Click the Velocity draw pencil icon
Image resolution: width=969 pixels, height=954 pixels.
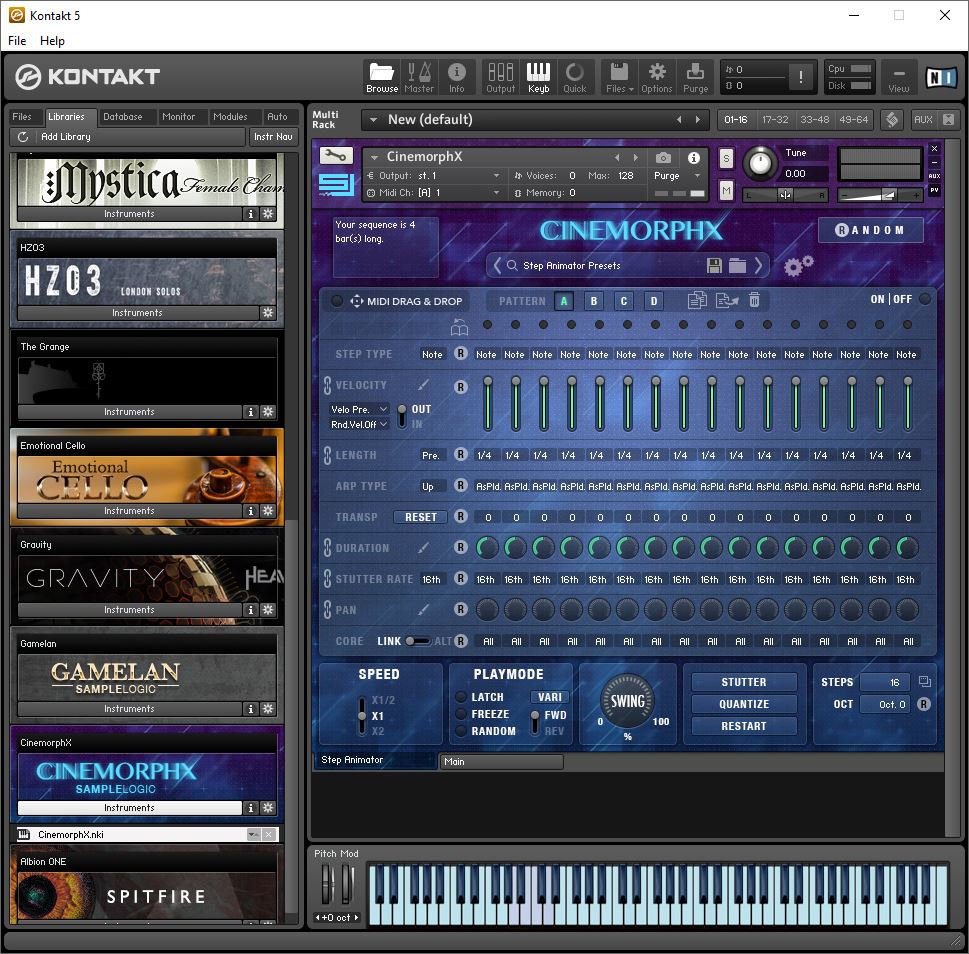coord(423,385)
